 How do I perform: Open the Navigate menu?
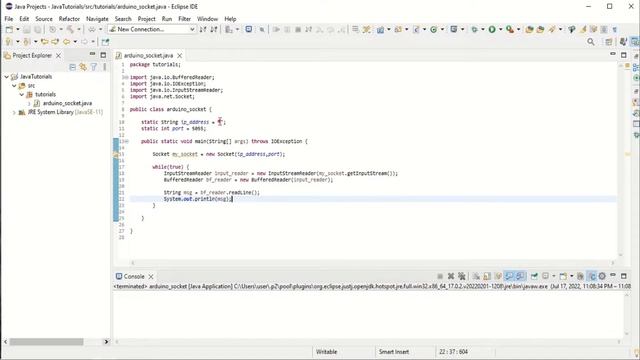coord(97,19)
